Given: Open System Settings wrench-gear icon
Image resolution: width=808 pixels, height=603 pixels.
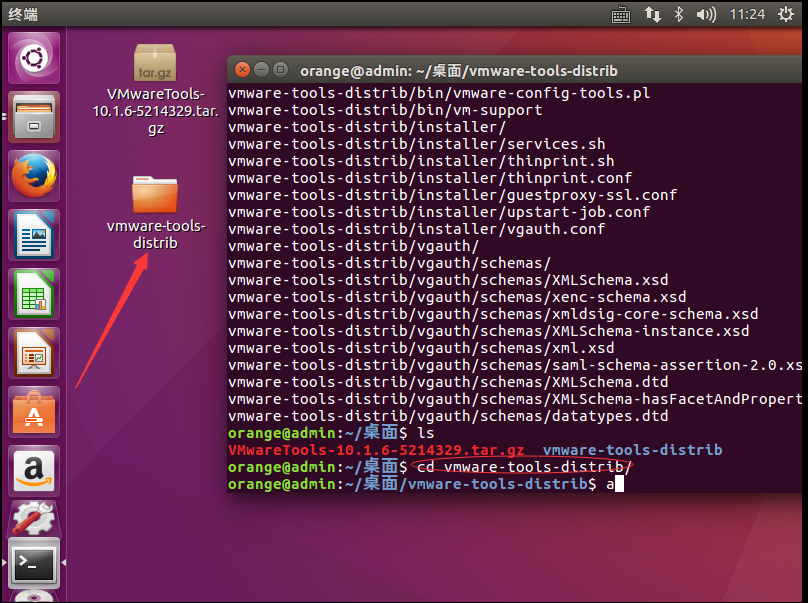Looking at the screenshot, I should coord(34,518).
